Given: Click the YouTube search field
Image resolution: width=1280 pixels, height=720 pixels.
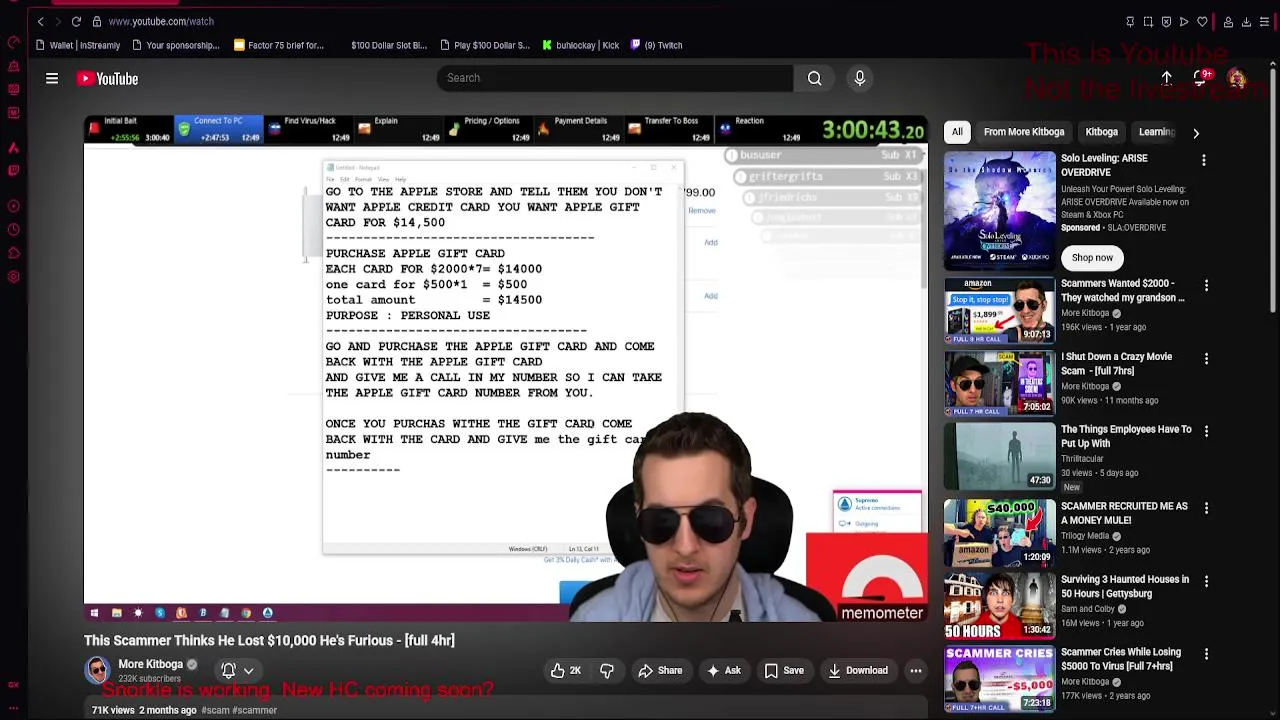Looking at the screenshot, I should click(615, 78).
